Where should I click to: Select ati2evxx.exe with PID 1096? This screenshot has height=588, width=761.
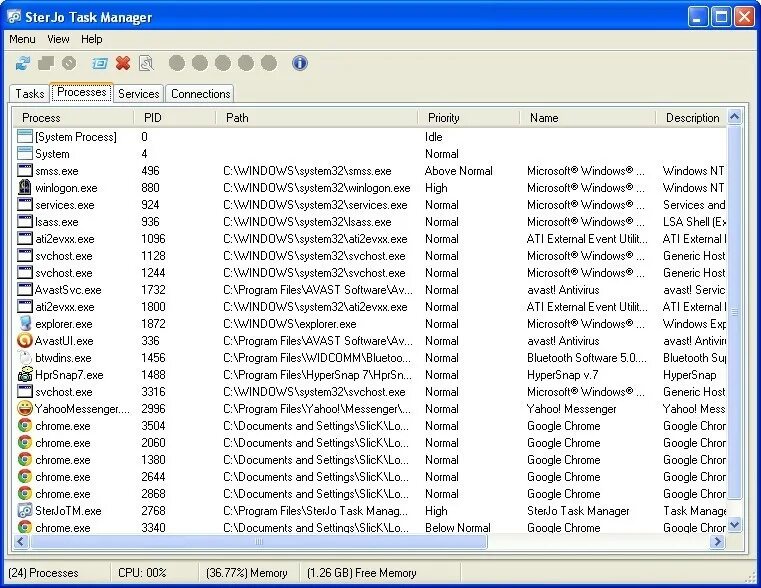point(370,239)
